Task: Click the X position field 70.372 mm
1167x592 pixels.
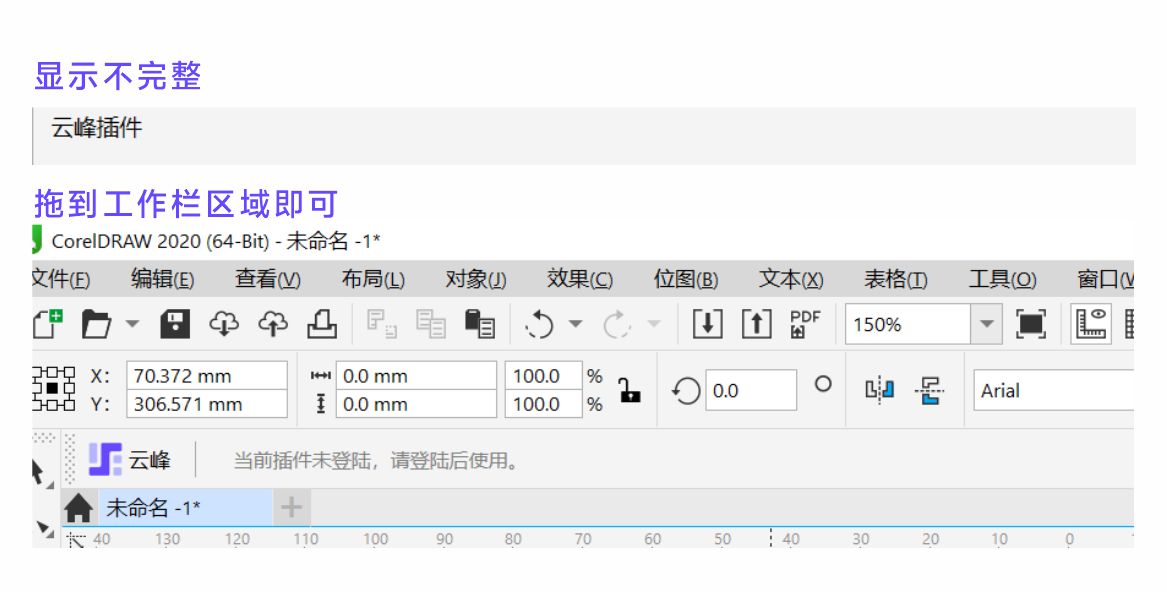Action: (207, 376)
